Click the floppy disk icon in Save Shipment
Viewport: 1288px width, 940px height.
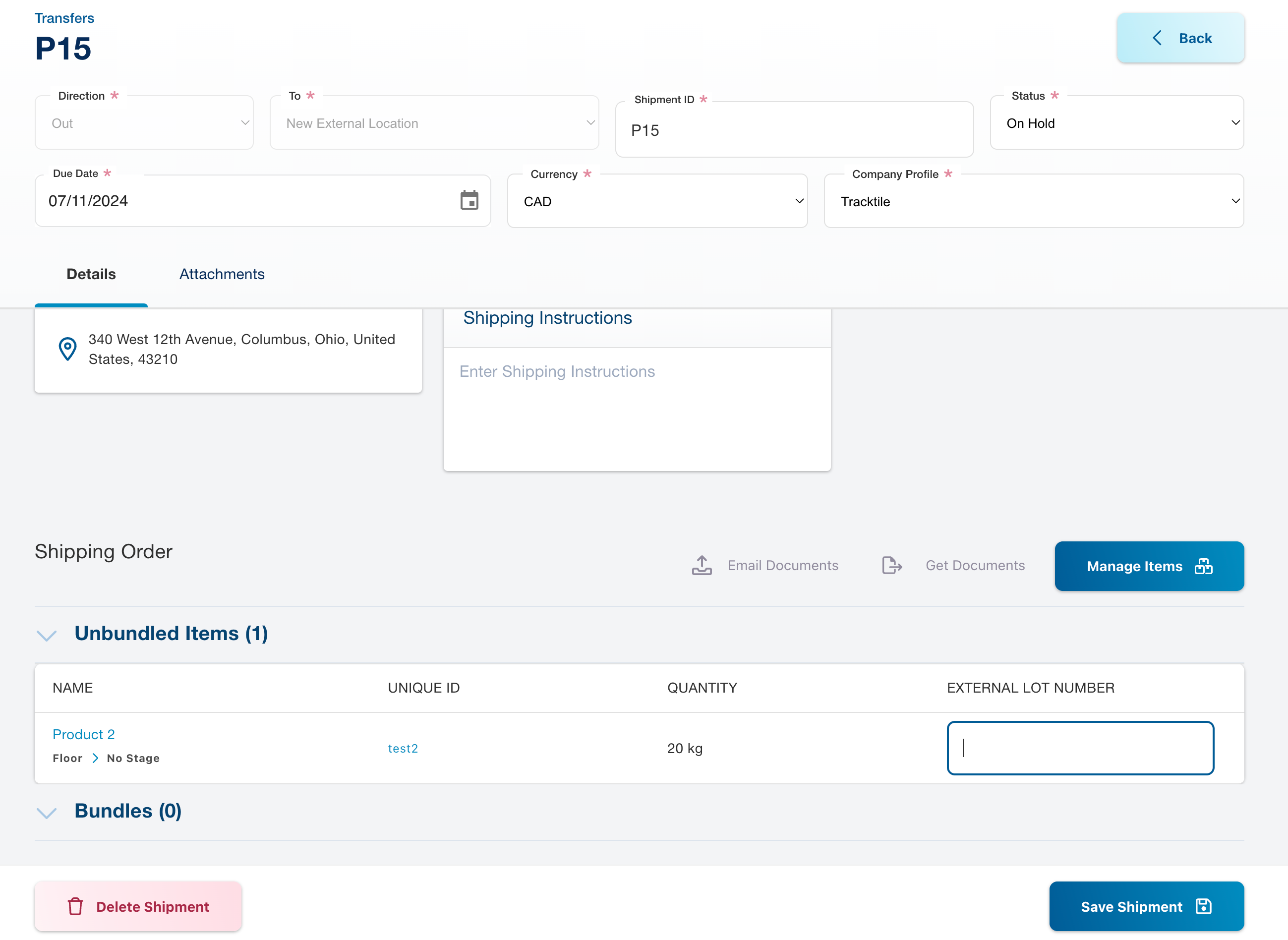coord(1203,906)
